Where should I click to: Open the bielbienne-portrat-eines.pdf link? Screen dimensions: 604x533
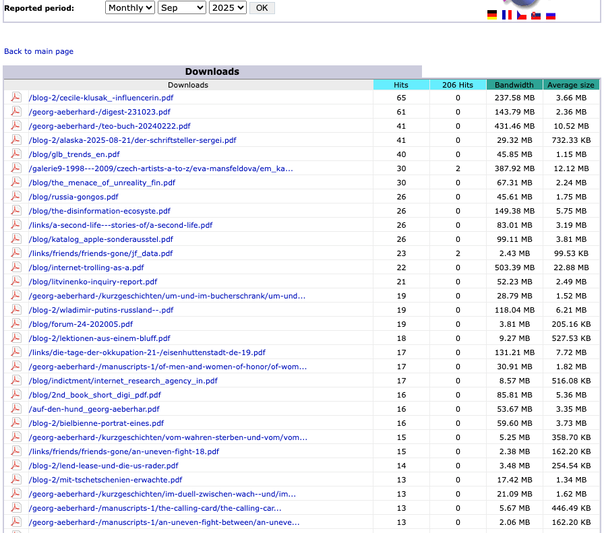(95, 424)
